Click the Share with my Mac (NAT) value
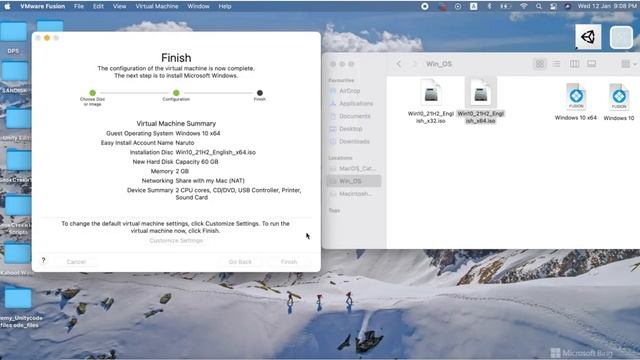This screenshot has height=360, width=640. pos(210,180)
